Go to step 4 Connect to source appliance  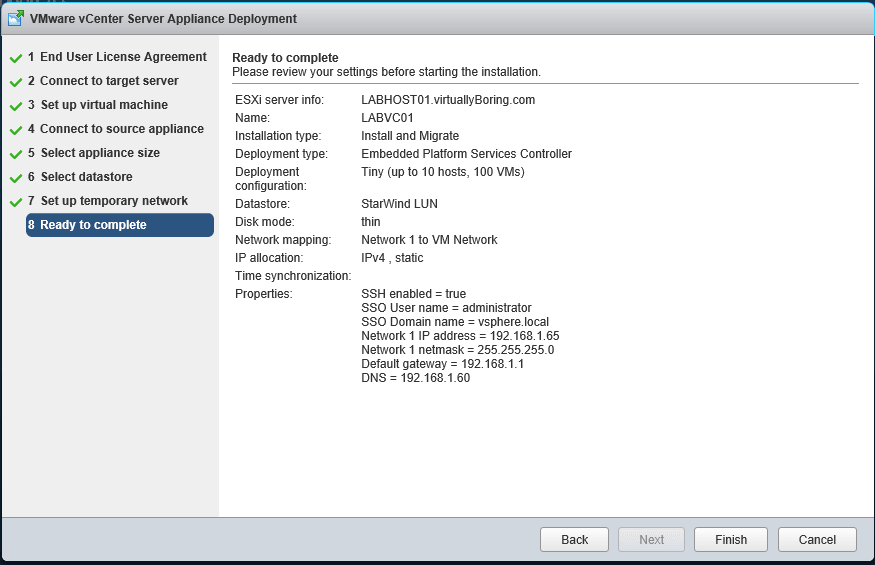click(116, 129)
